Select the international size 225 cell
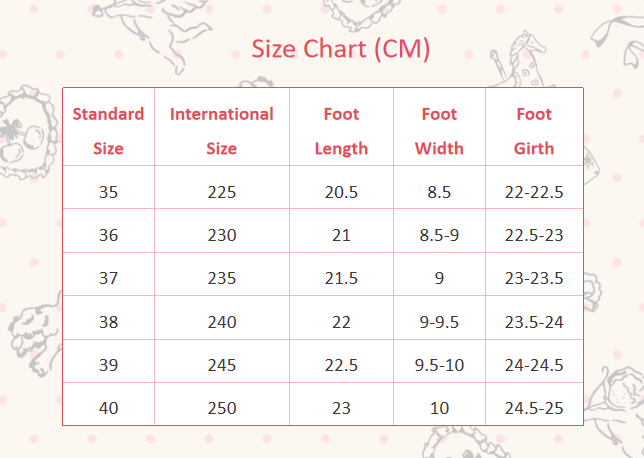 click(222, 192)
